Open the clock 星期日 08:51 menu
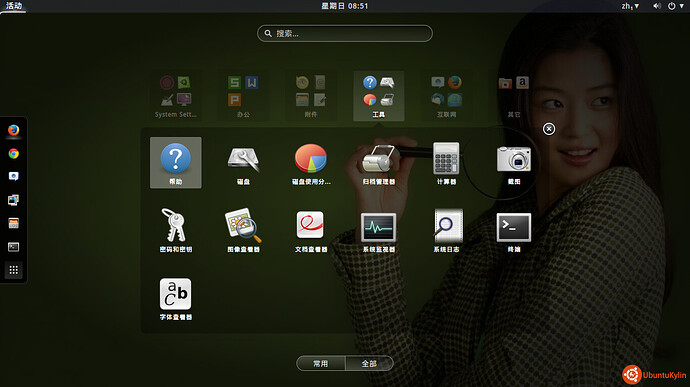Screen dimensions: 690x387 tap(345, 6)
